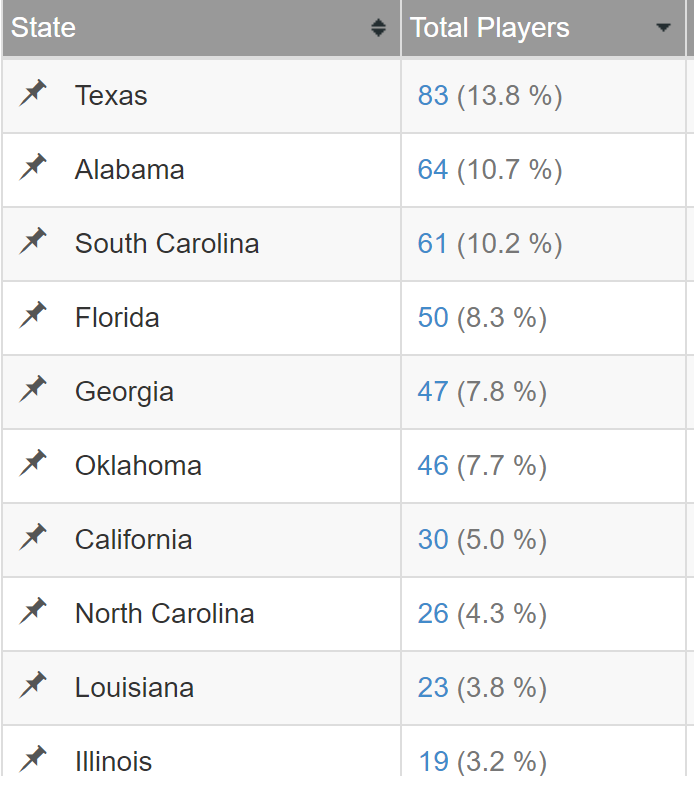Toggle Total Players sort arrow
The height and width of the screenshot is (810, 694).
(x=663, y=27)
